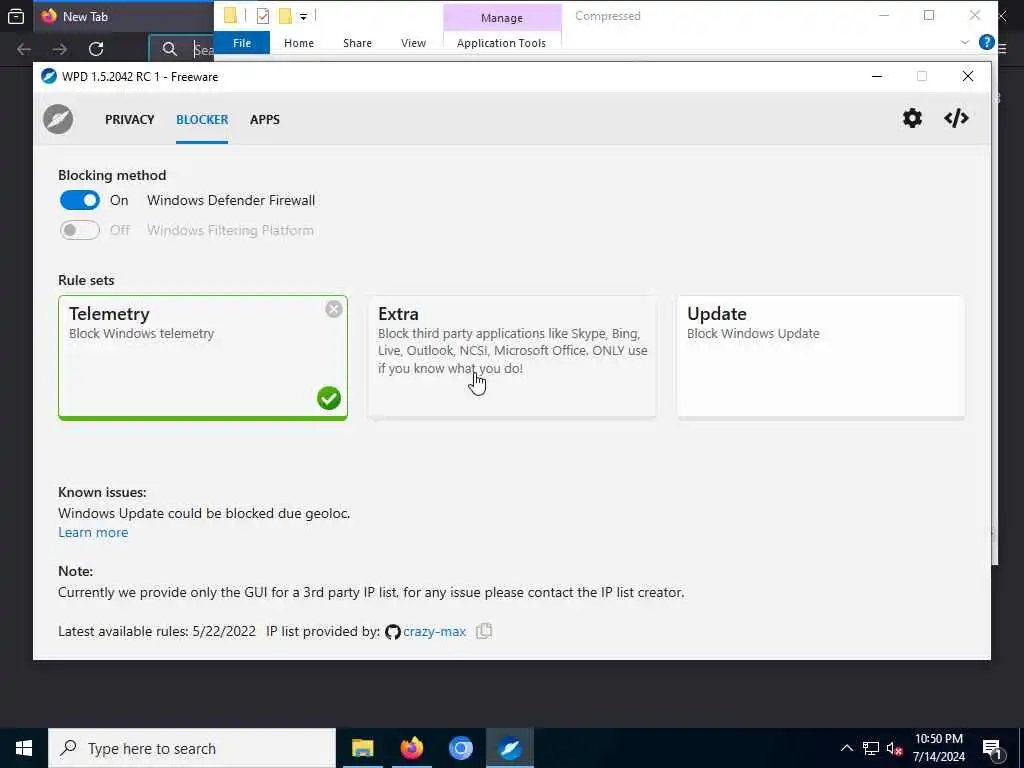Open the network status tray icon
This screenshot has width=1024, height=768.
[x=871, y=748]
